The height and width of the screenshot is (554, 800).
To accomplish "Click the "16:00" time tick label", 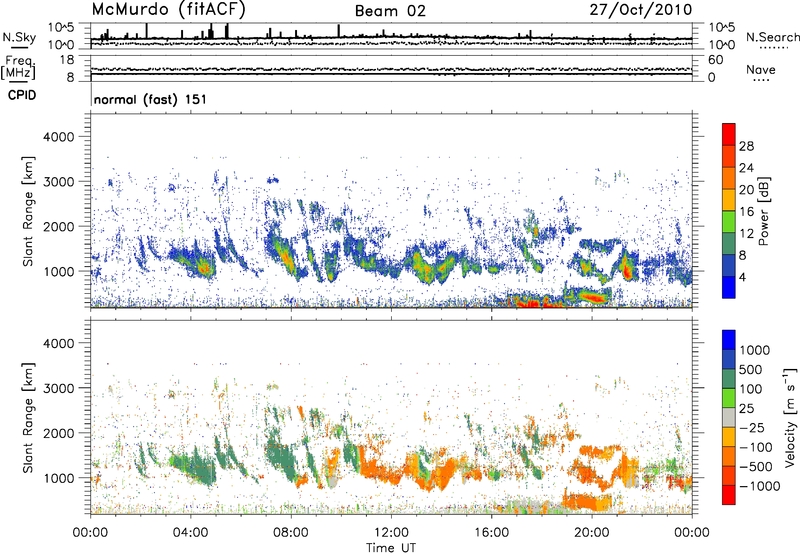I will click(491, 533).
